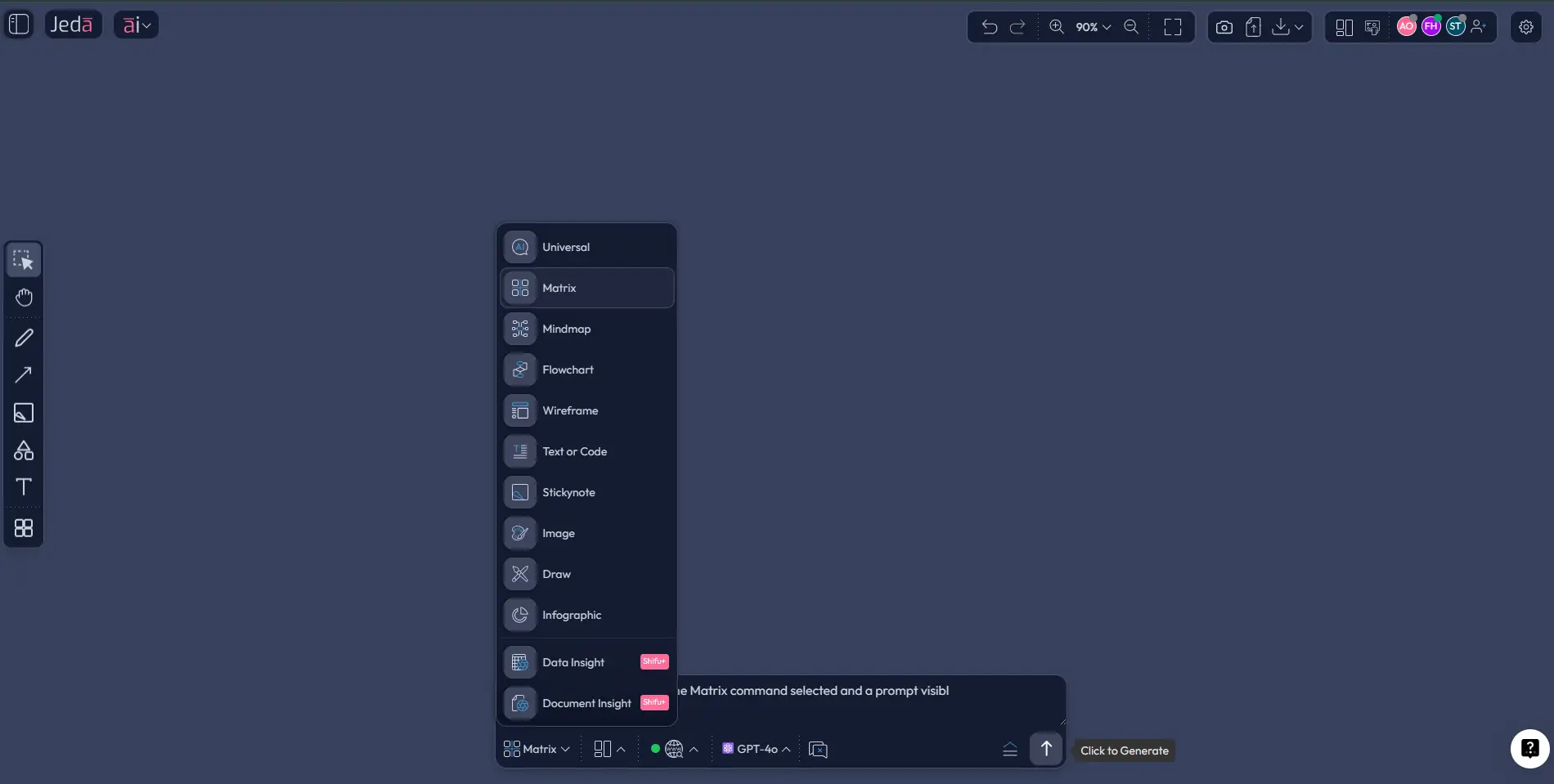Select the Pen tool

point(23,338)
